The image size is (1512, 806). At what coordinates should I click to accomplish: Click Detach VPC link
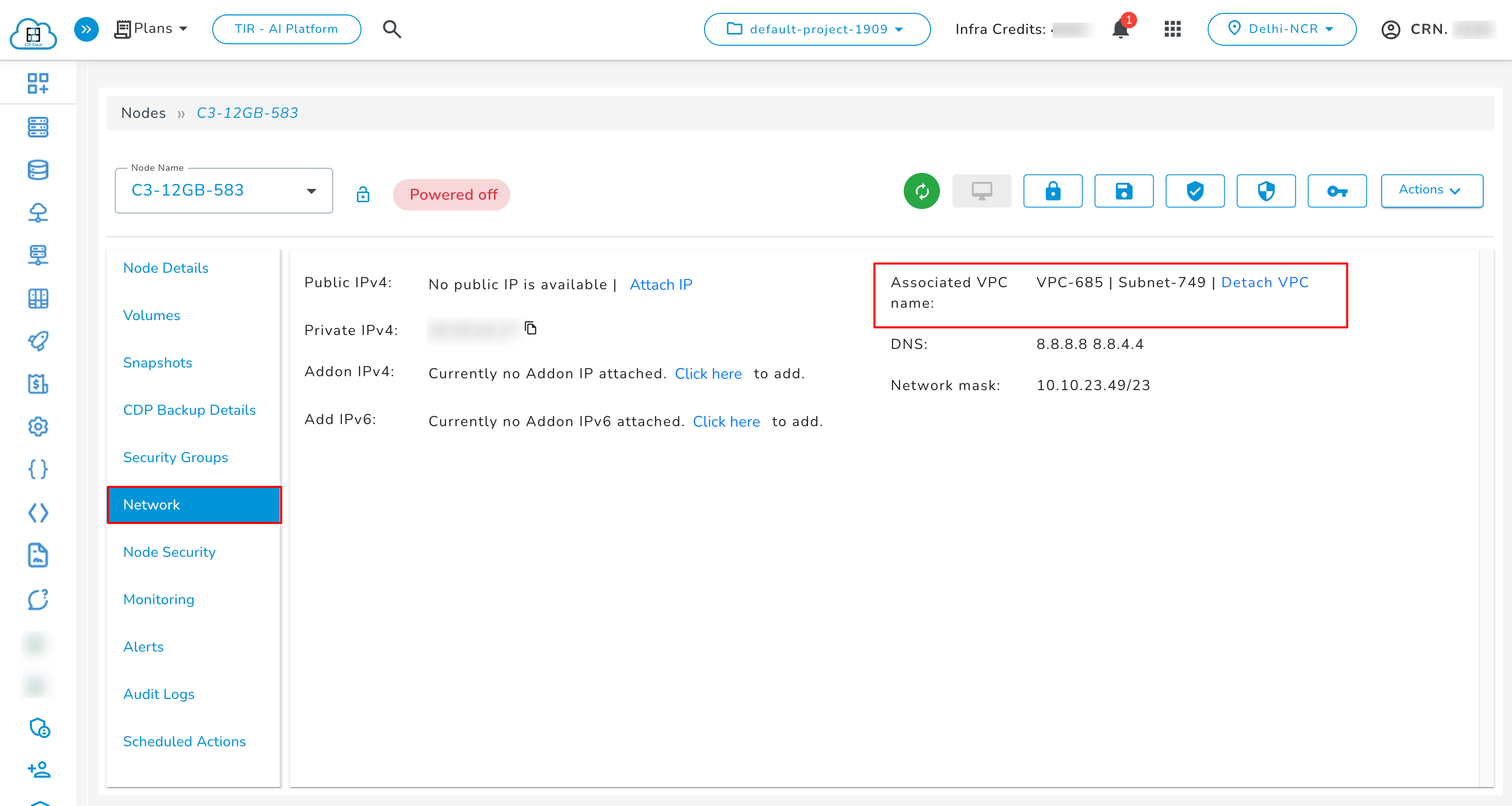1264,283
